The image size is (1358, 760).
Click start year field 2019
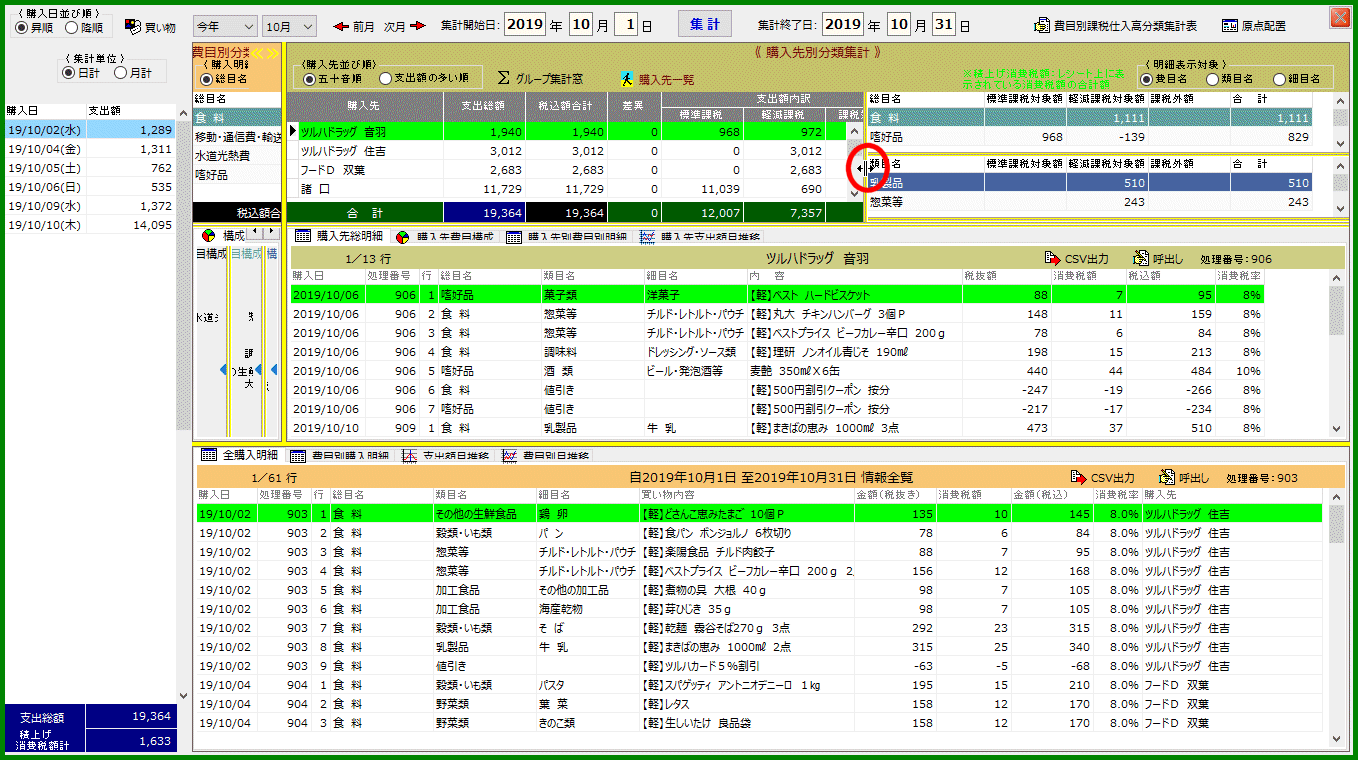pos(525,25)
